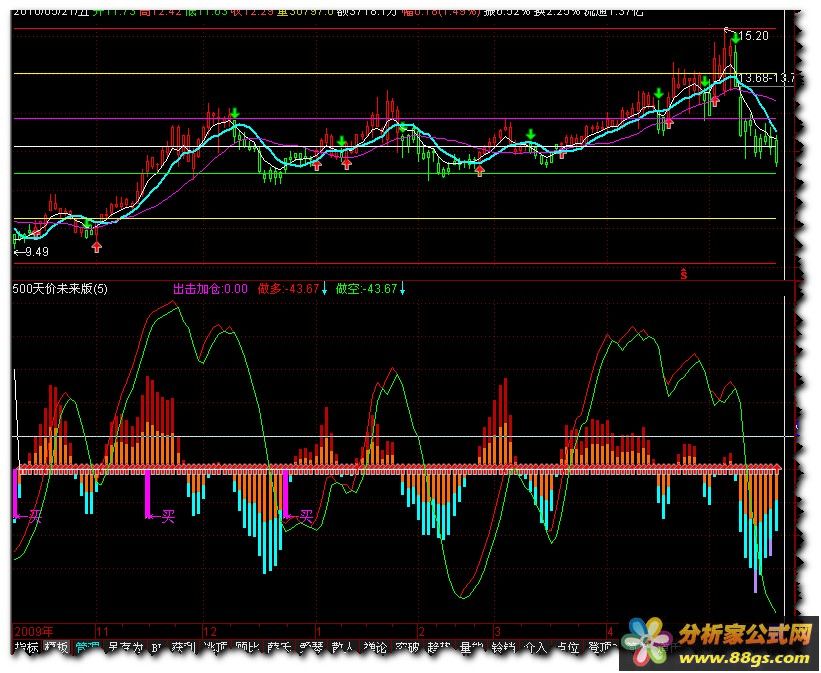The image size is (821, 673).
Task: Open the 指标 tab at the bottom
Action: 27,648
